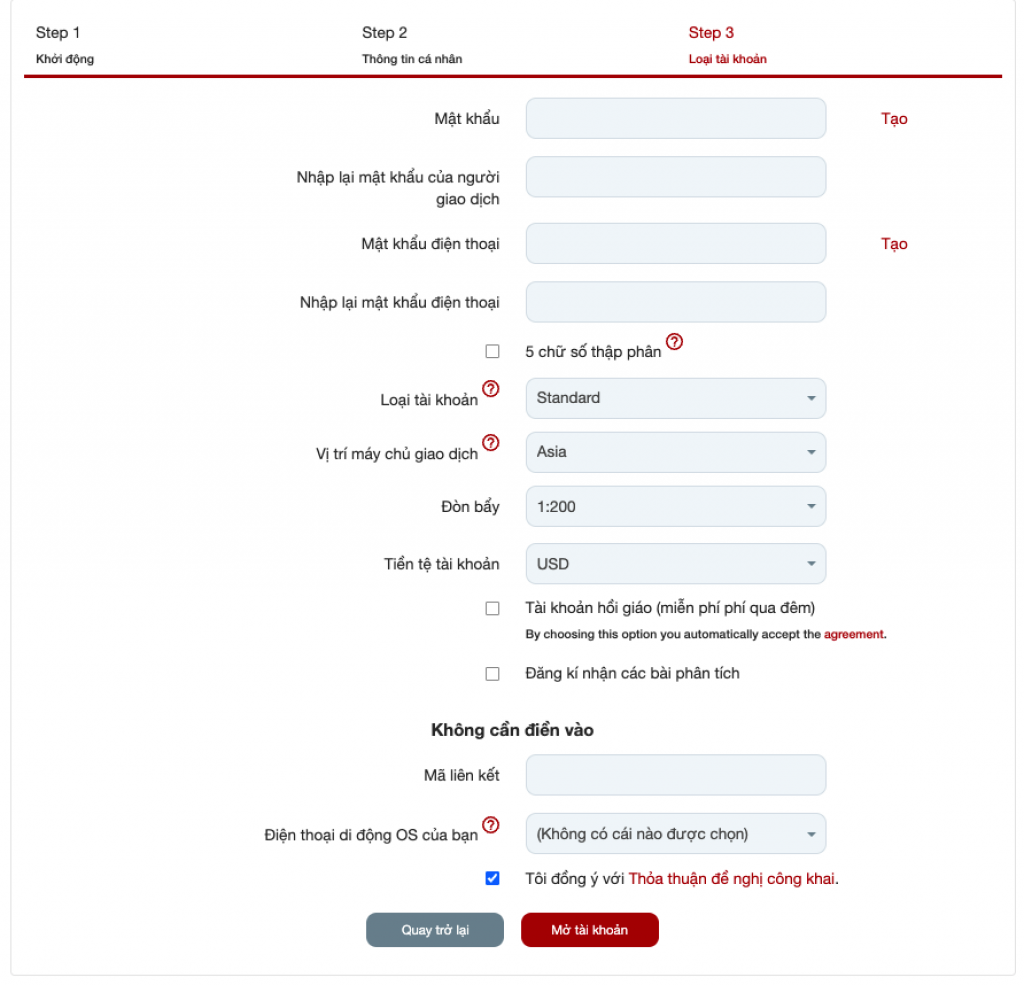The image size is (1024, 985).
Task: Click Tạo link beside Mật khẩu field
Action: click(x=894, y=119)
